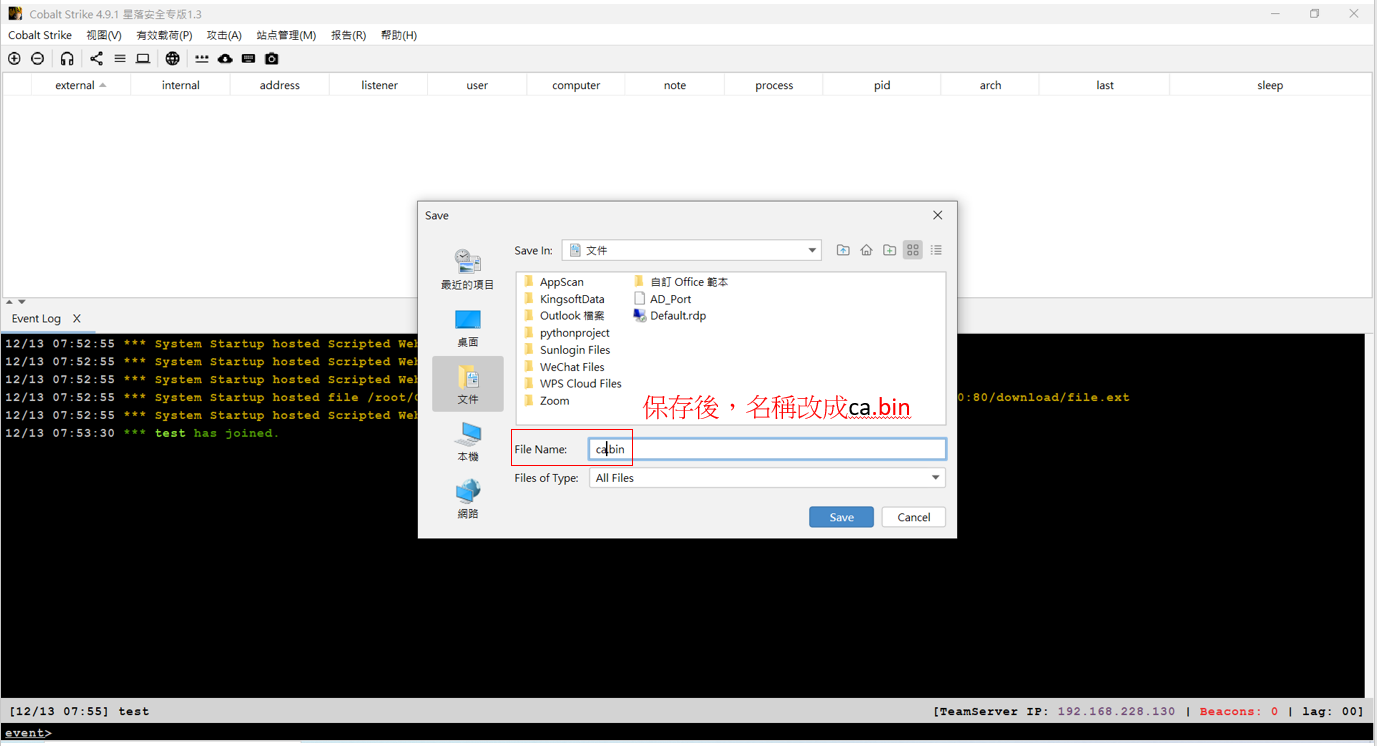Click the connect to team server plus icon
The height and width of the screenshot is (746, 1377).
14,59
